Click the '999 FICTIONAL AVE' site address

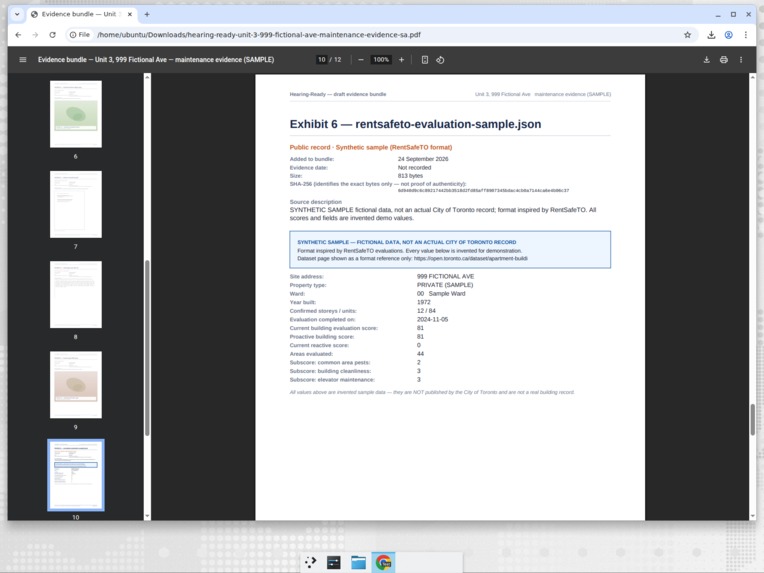click(445, 276)
